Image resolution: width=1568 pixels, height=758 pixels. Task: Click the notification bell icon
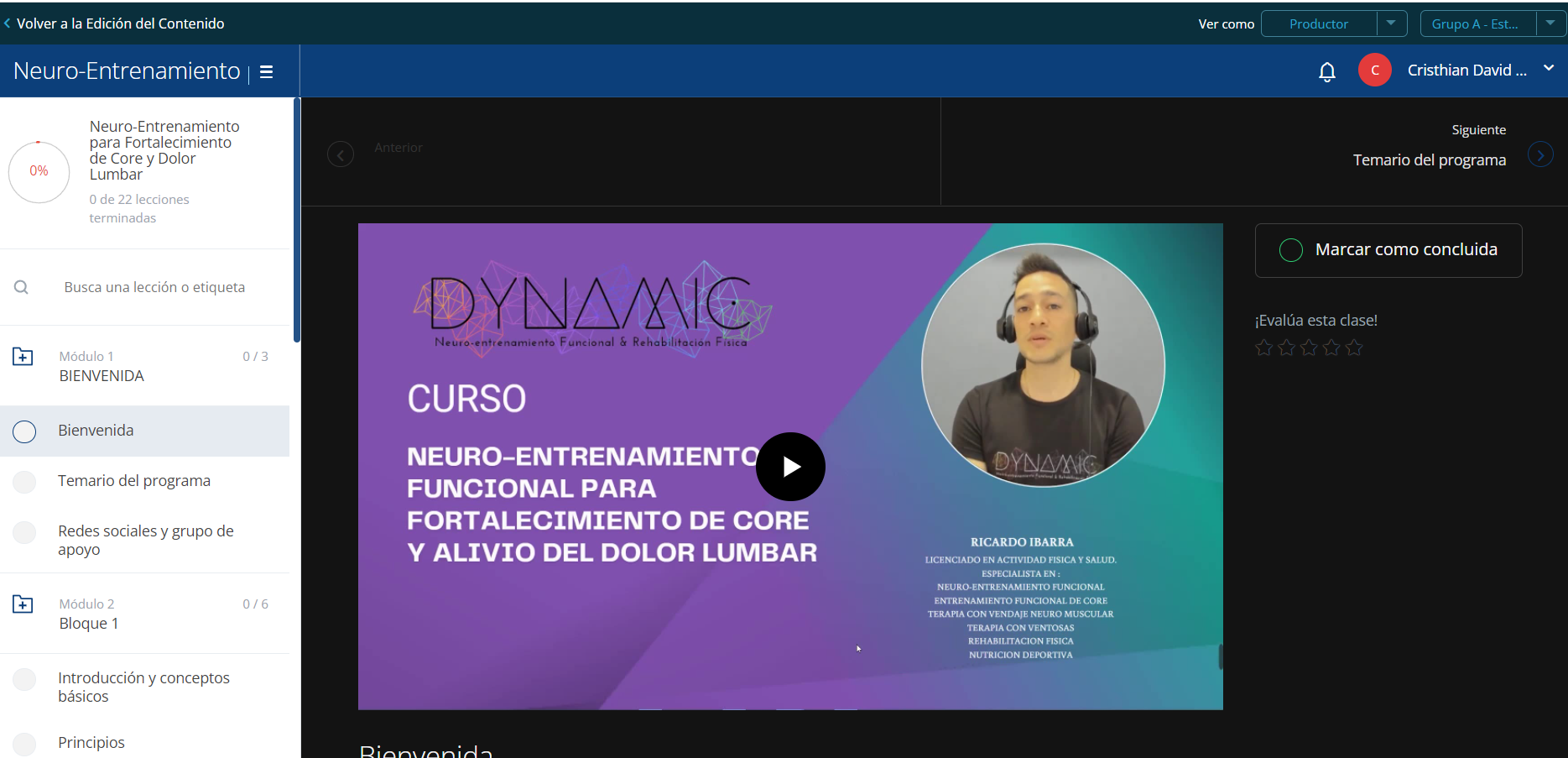click(x=1326, y=72)
